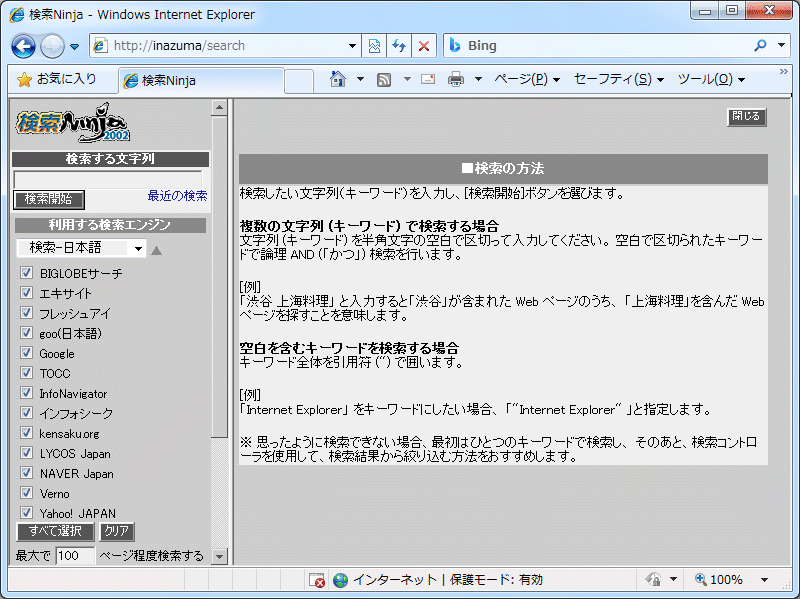Open the 検索-日本語 category dropdown

point(81,248)
